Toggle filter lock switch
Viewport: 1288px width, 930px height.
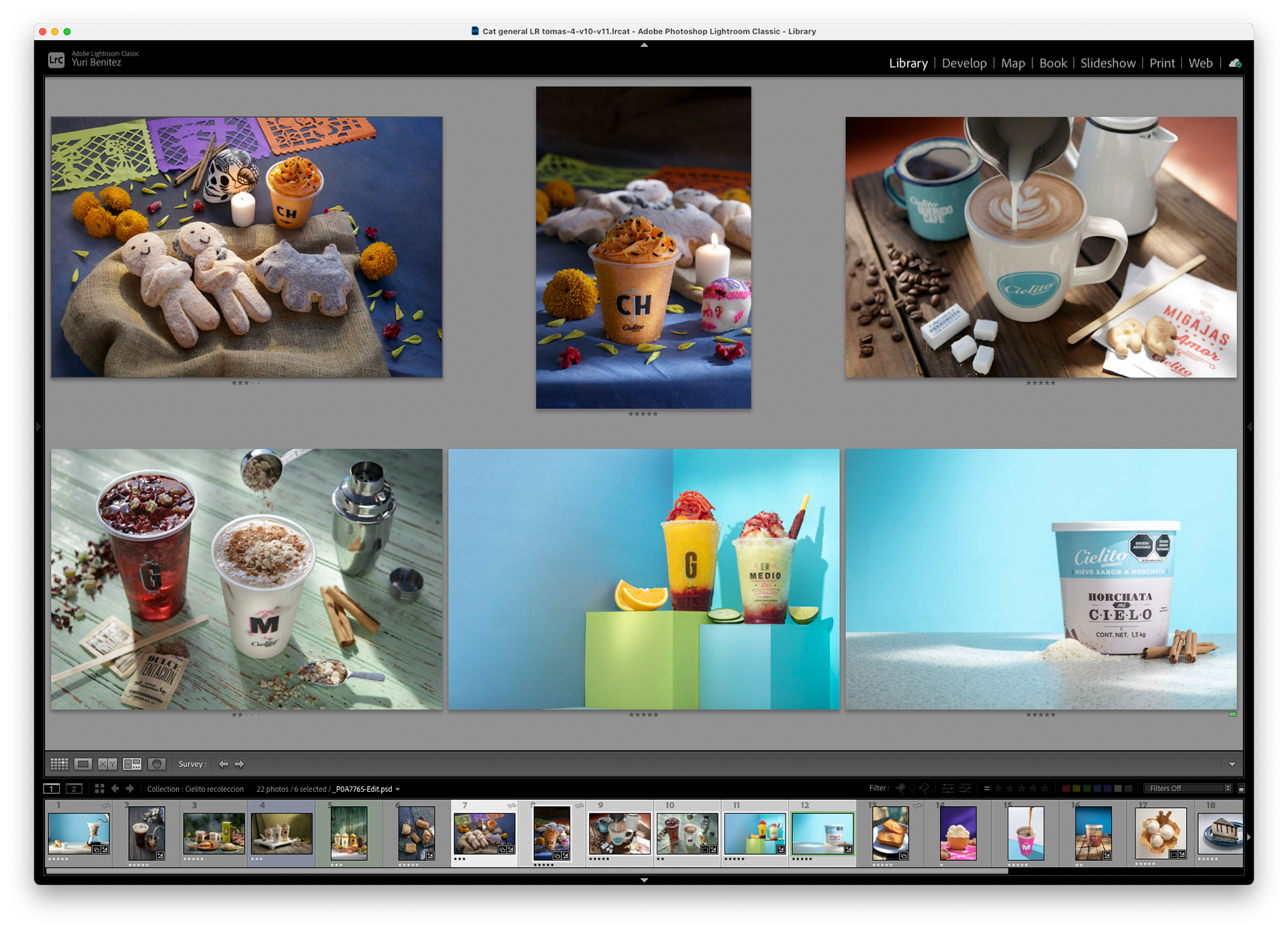[1241, 789]
